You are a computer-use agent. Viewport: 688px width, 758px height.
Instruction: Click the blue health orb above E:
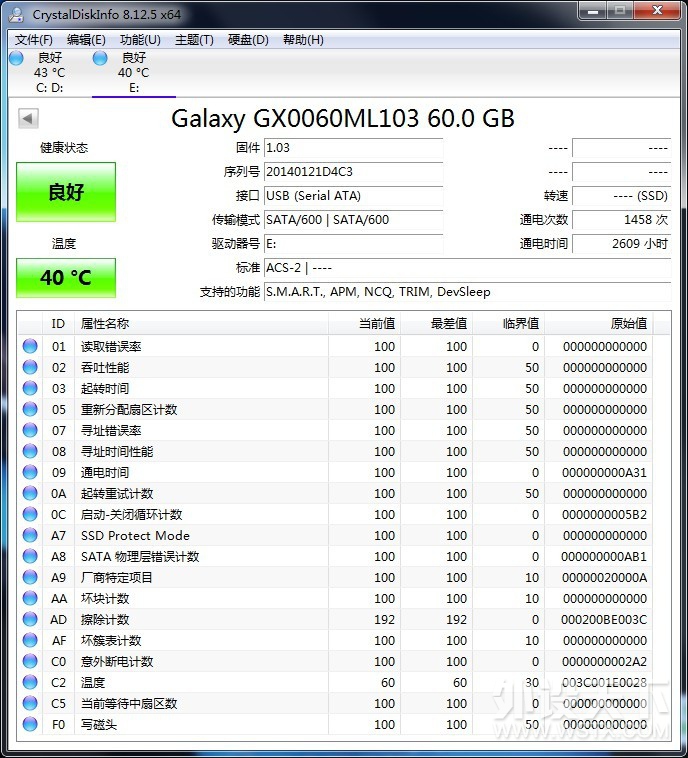100,58
